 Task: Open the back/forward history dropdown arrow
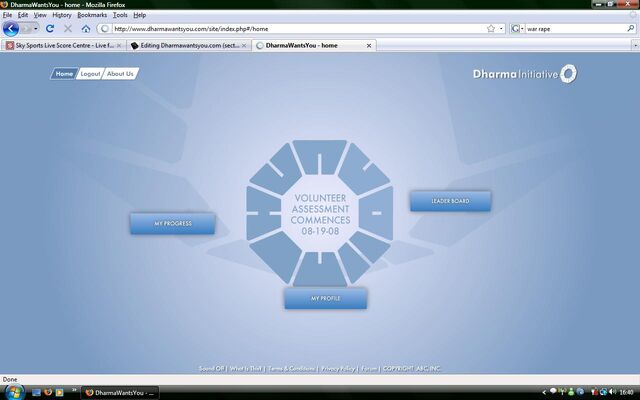(36, 29)
